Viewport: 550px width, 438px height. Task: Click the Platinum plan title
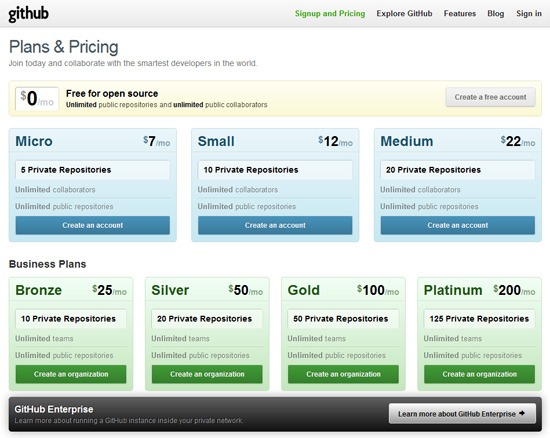click(453, 290)
